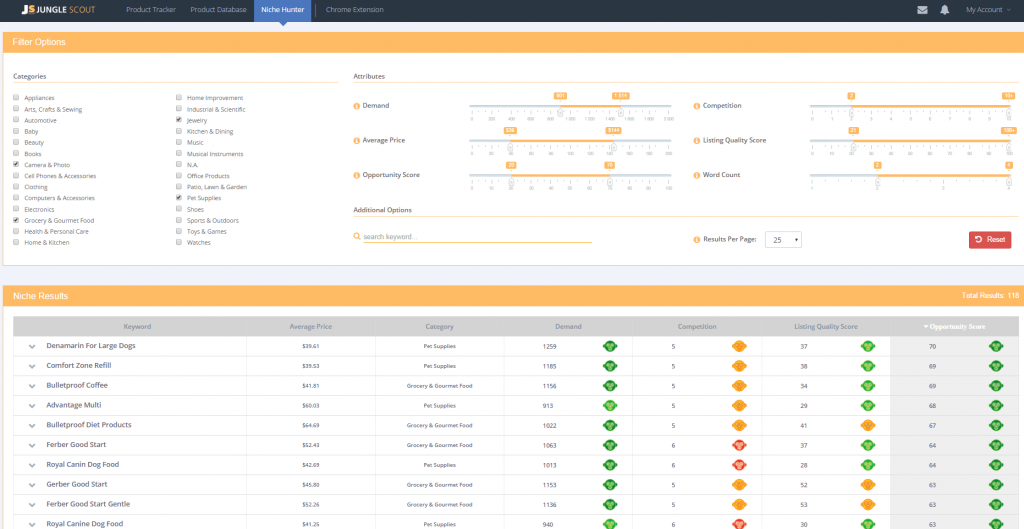
Task: Click the Demand slider minimum handle
Action: (560, 112)
